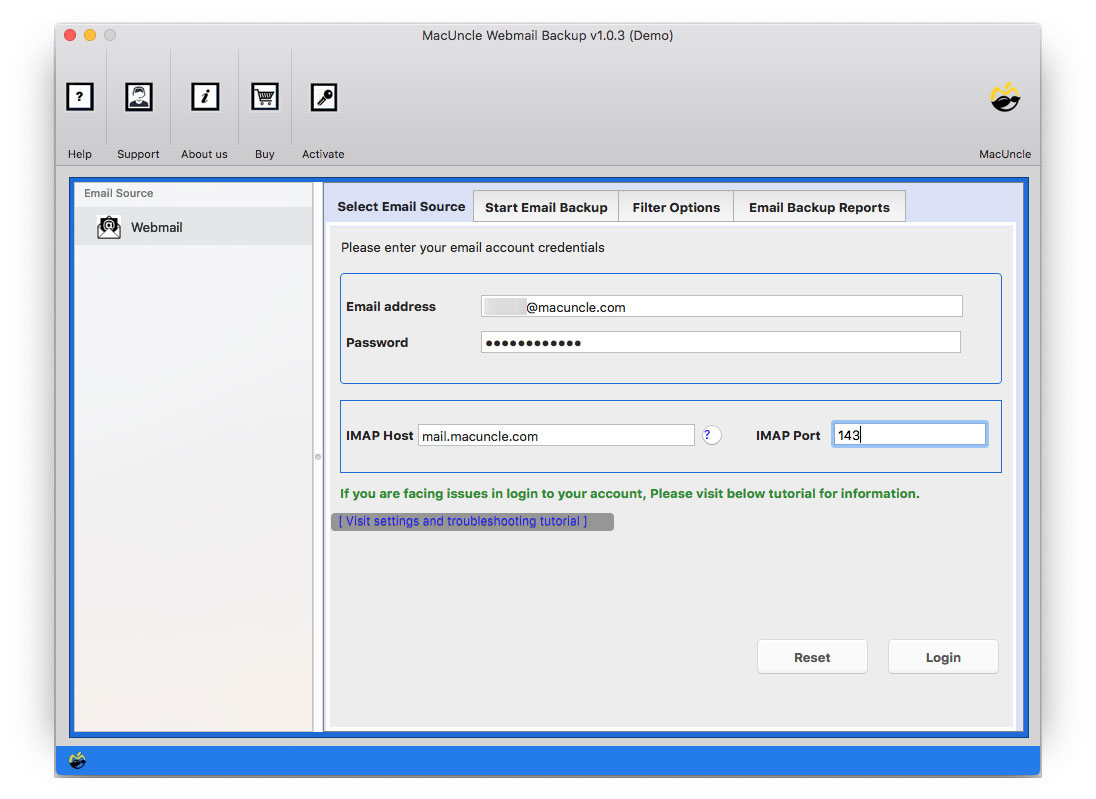
Task: Open the Help panel via the question mark icon
Action: coord(80,97)
